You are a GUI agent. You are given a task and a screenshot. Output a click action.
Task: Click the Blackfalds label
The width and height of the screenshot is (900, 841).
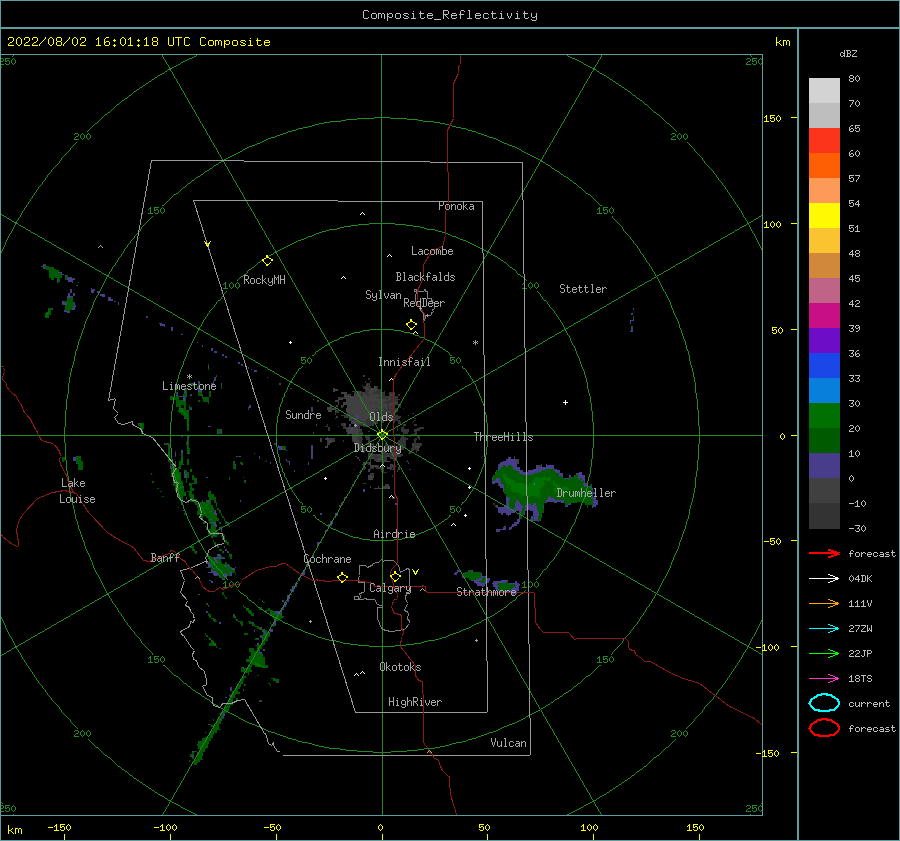(425, 277)
